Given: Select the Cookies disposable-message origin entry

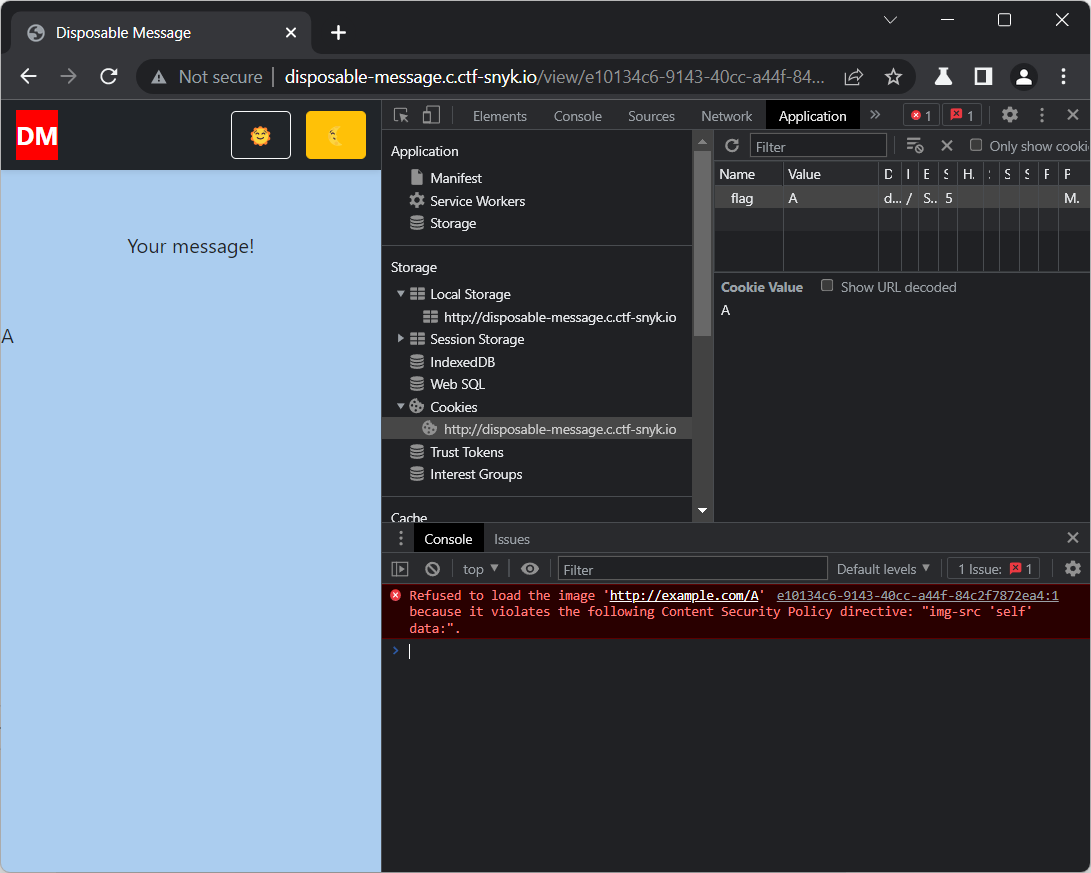Looking at the screenshot, I should click(x=537, y=429).
